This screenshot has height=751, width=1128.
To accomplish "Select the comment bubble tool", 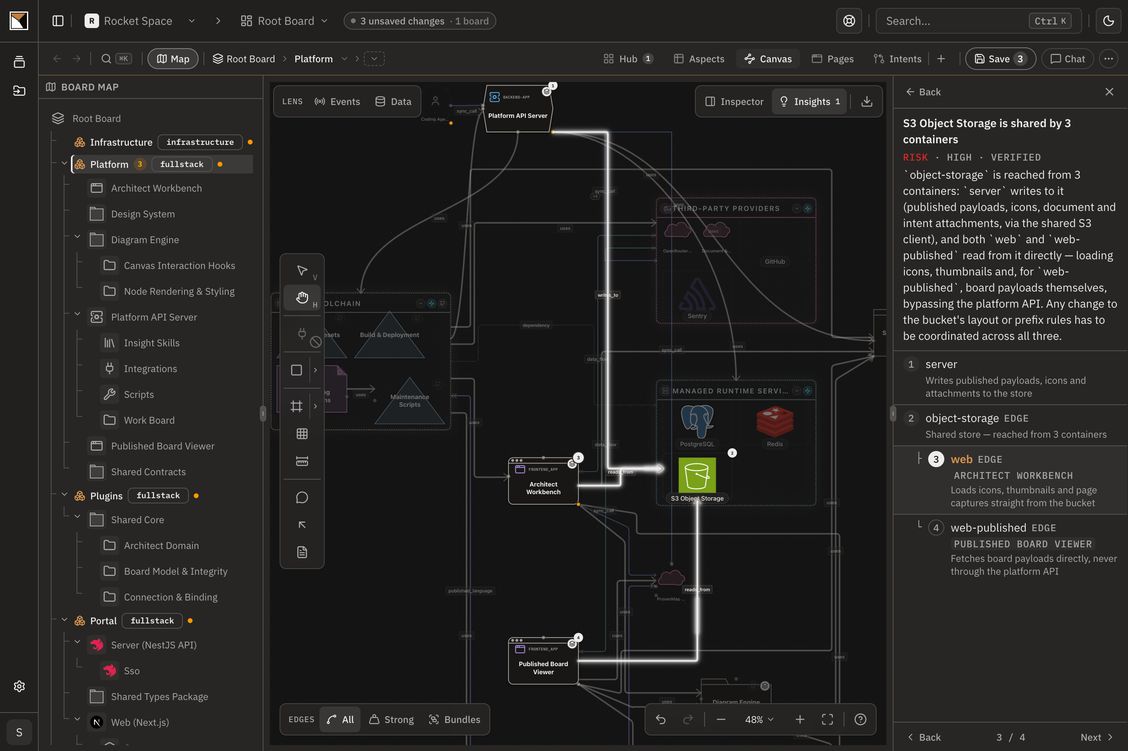I will click(x=302, y=497).
